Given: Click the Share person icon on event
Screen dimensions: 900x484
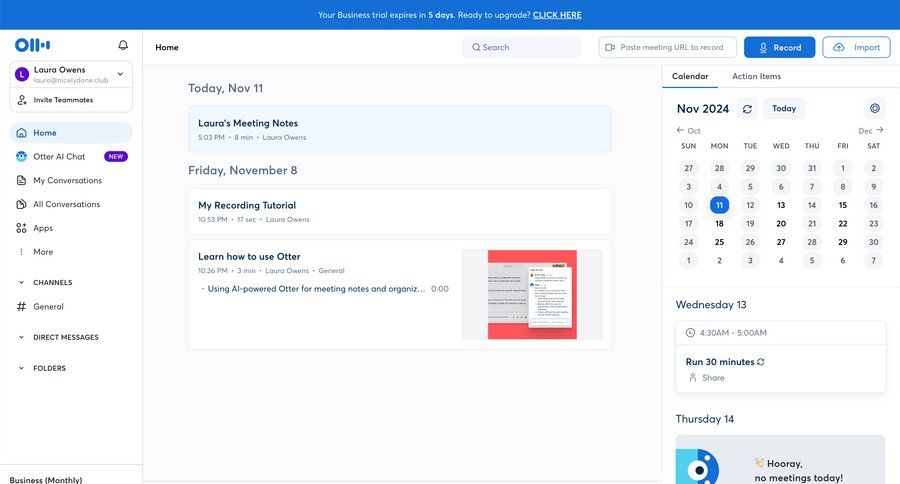Looking at the screenshot, I should (693, 378).
